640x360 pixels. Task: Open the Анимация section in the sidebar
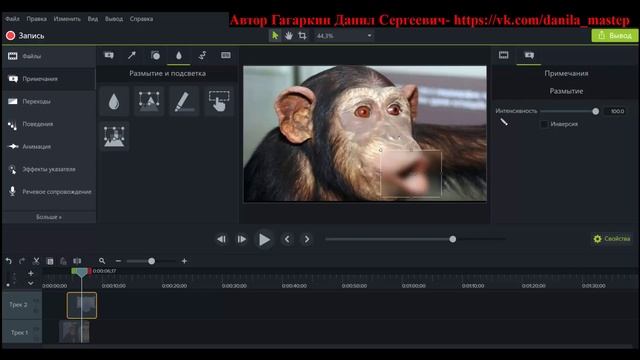[49, 147]
